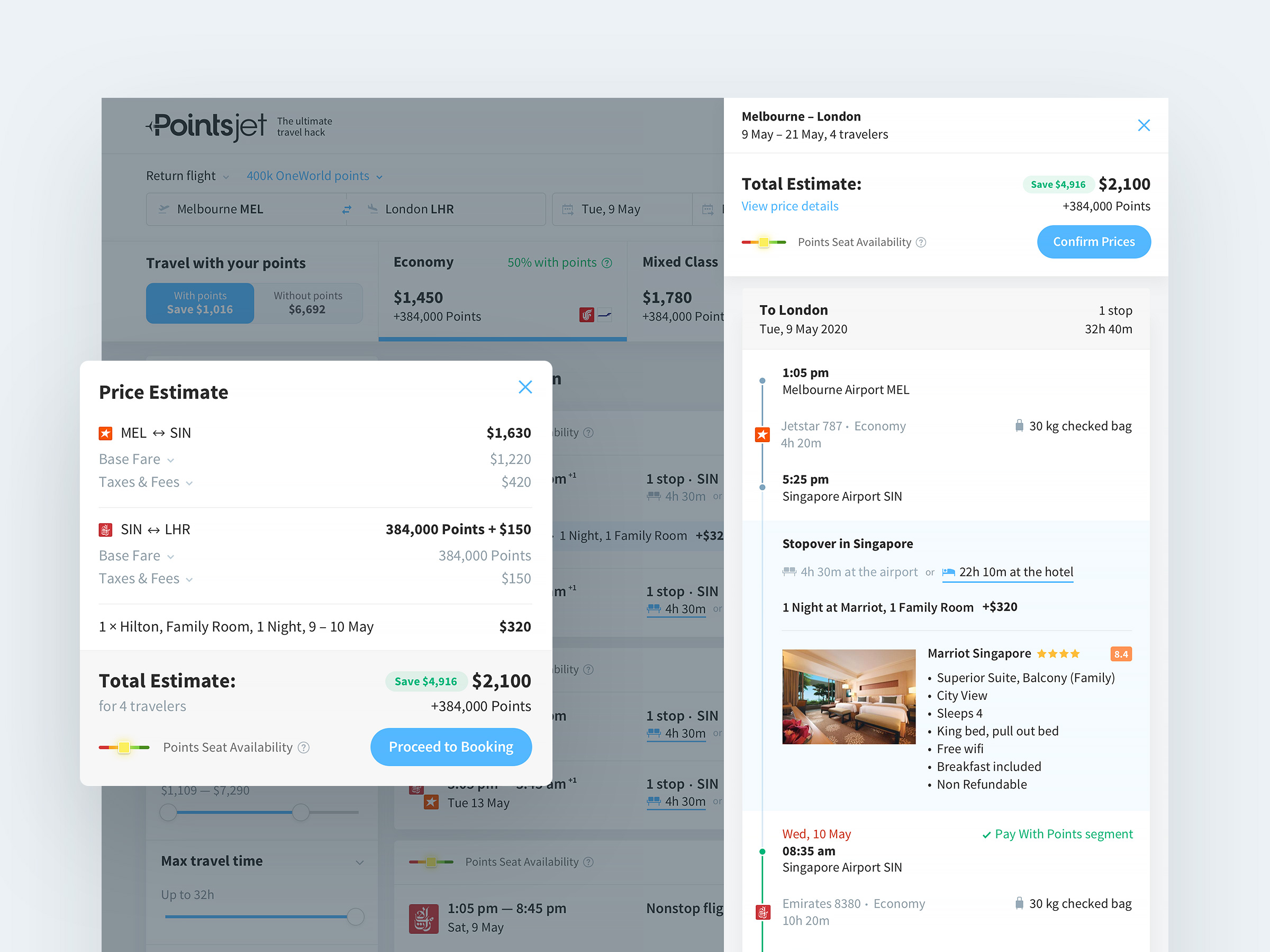
Task: Choose 4h 30m at the airport stopover option
Action: click(850, 572)
